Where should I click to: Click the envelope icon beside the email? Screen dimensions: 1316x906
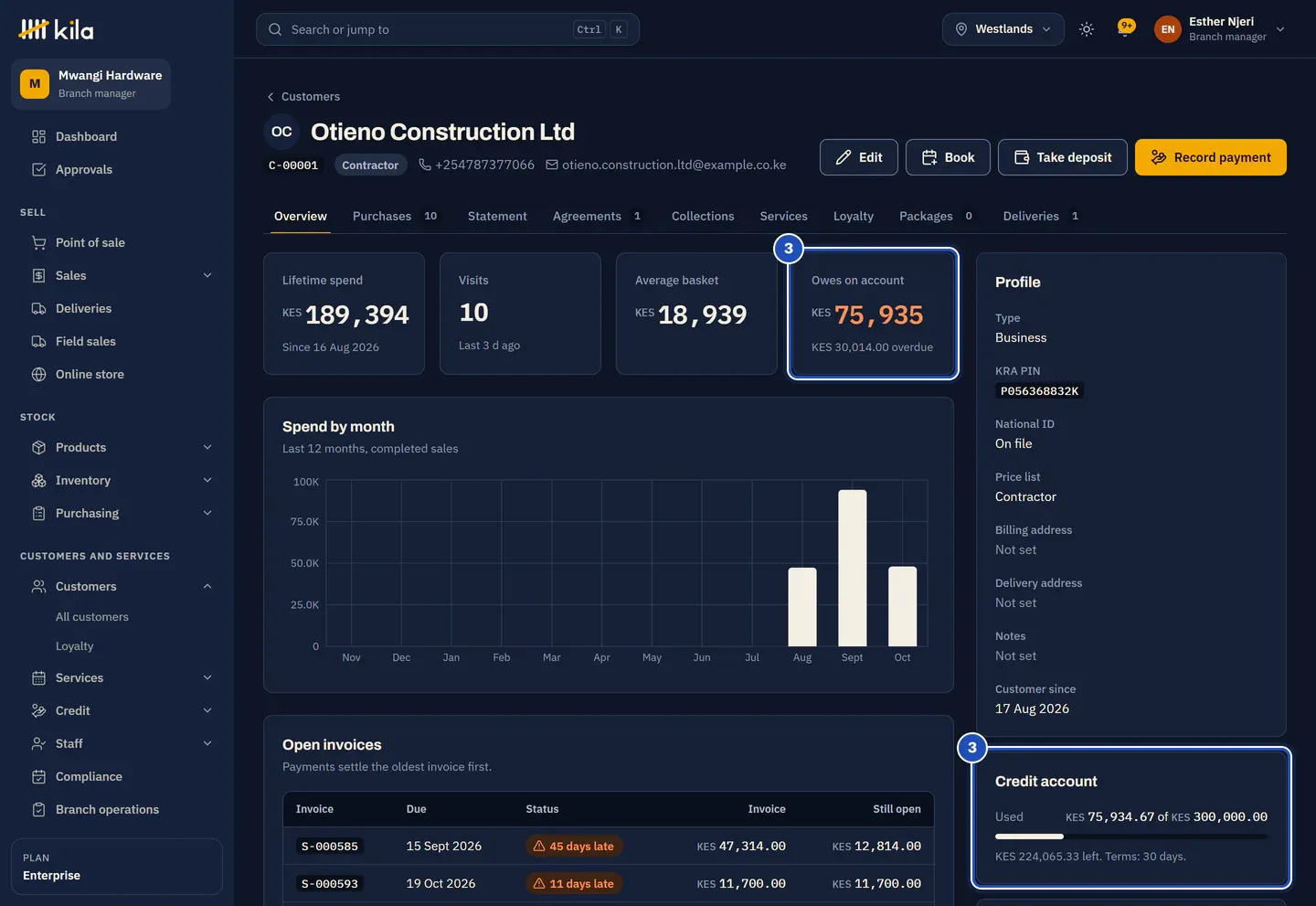click(552, 165)
